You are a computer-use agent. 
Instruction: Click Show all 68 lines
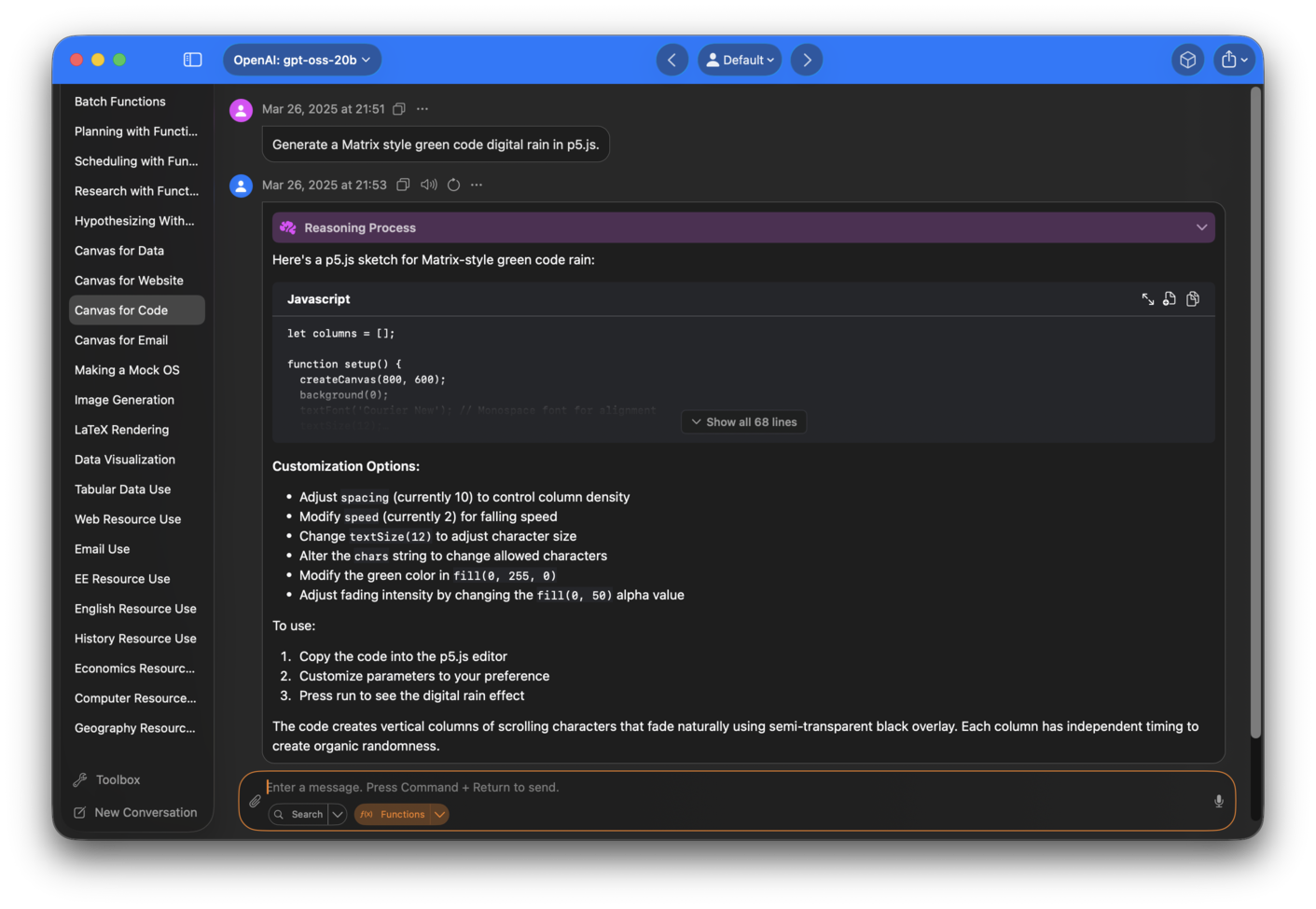[x=743, y=422]
